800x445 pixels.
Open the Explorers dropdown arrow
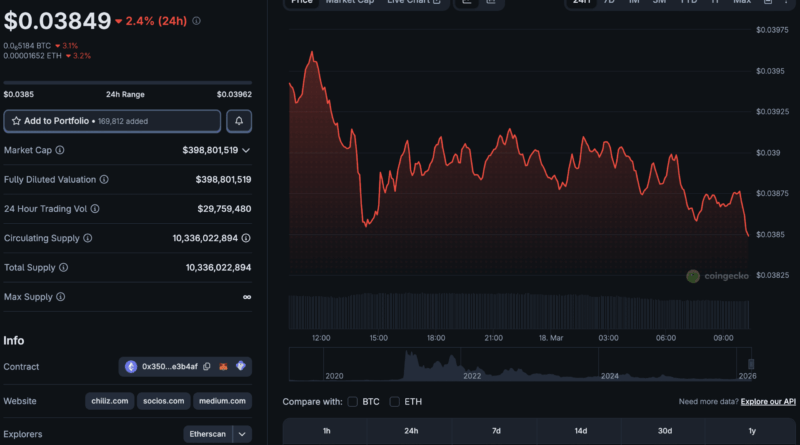coord(241,435)
